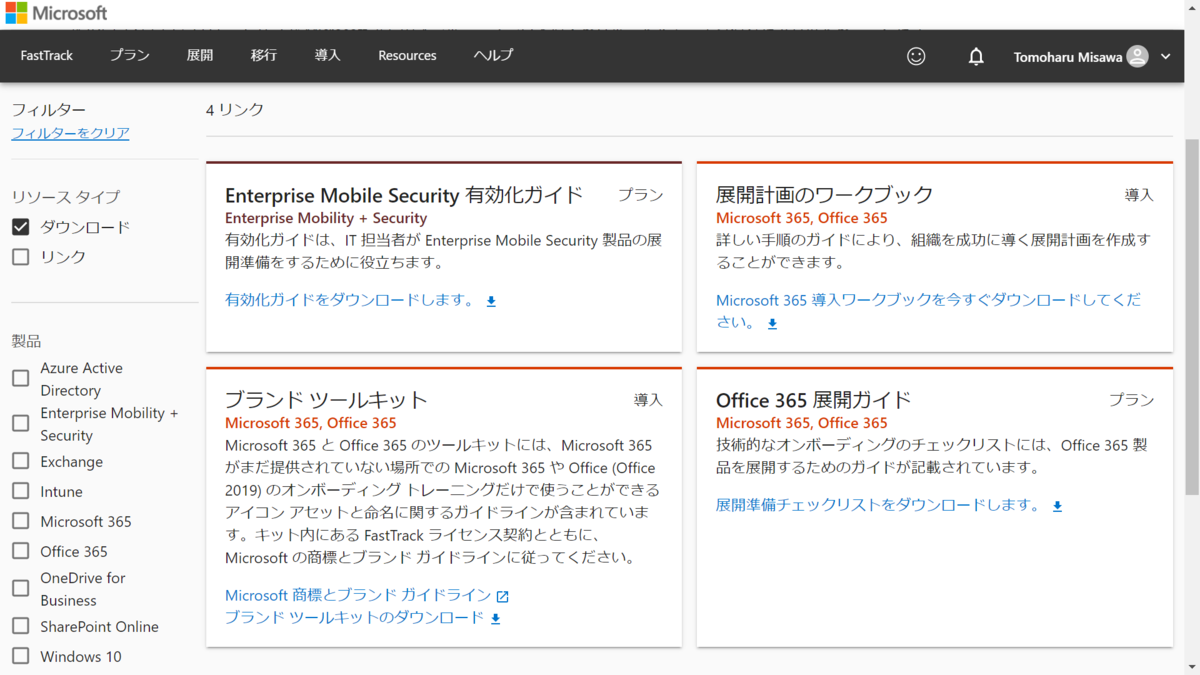Enable the Intune product filter

[x=20, y=491]
